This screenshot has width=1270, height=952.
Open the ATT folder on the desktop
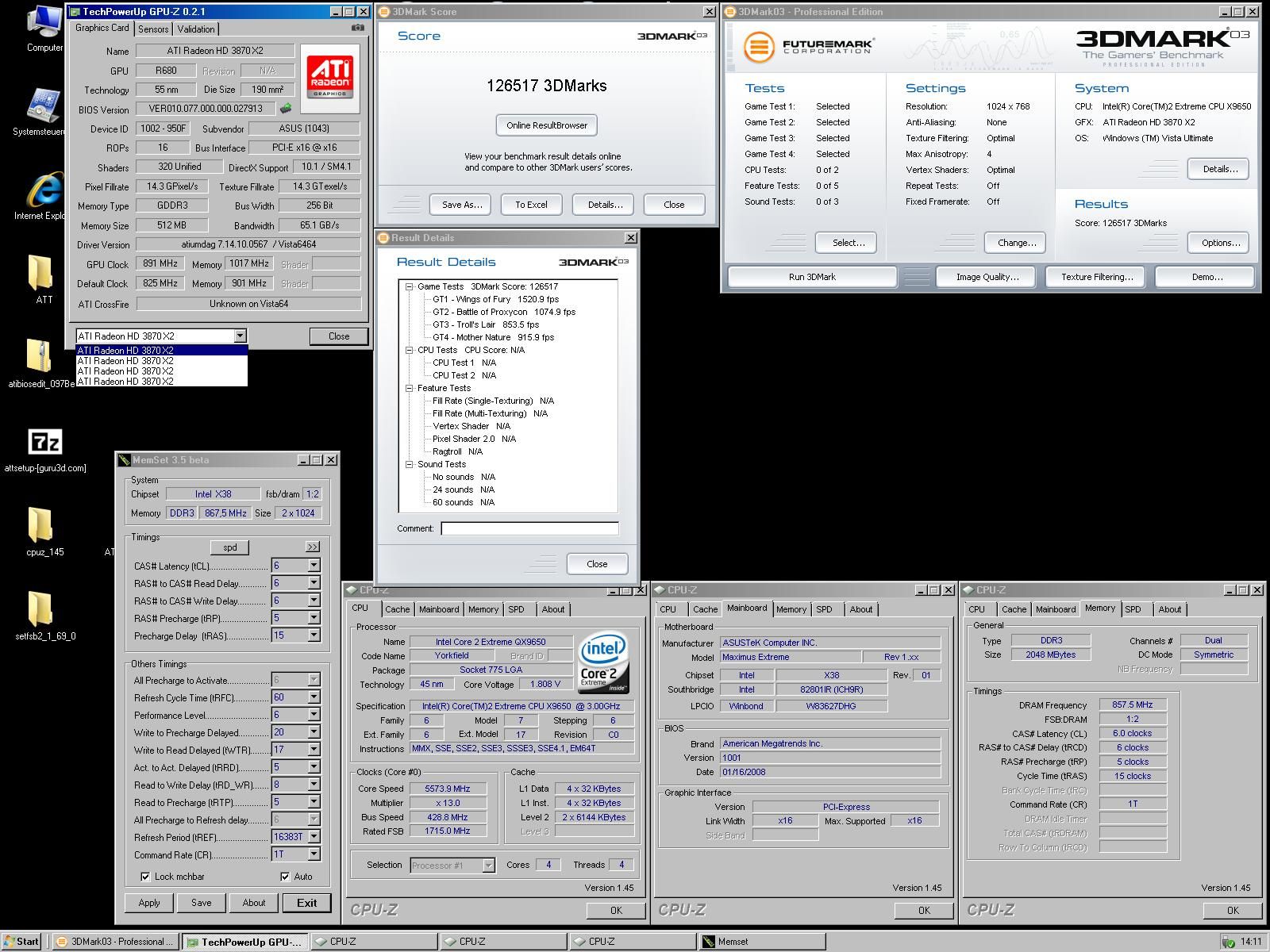coord(41,278)
